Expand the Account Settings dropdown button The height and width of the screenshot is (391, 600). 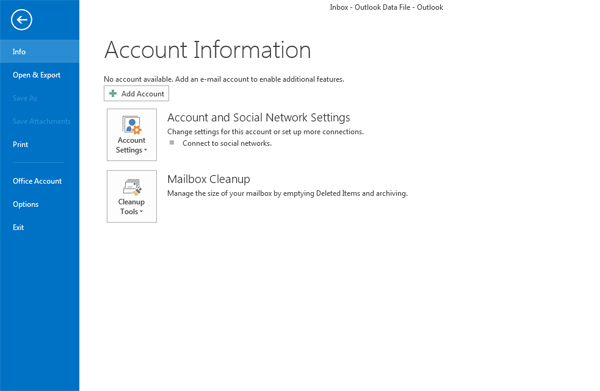click(132, 135)
